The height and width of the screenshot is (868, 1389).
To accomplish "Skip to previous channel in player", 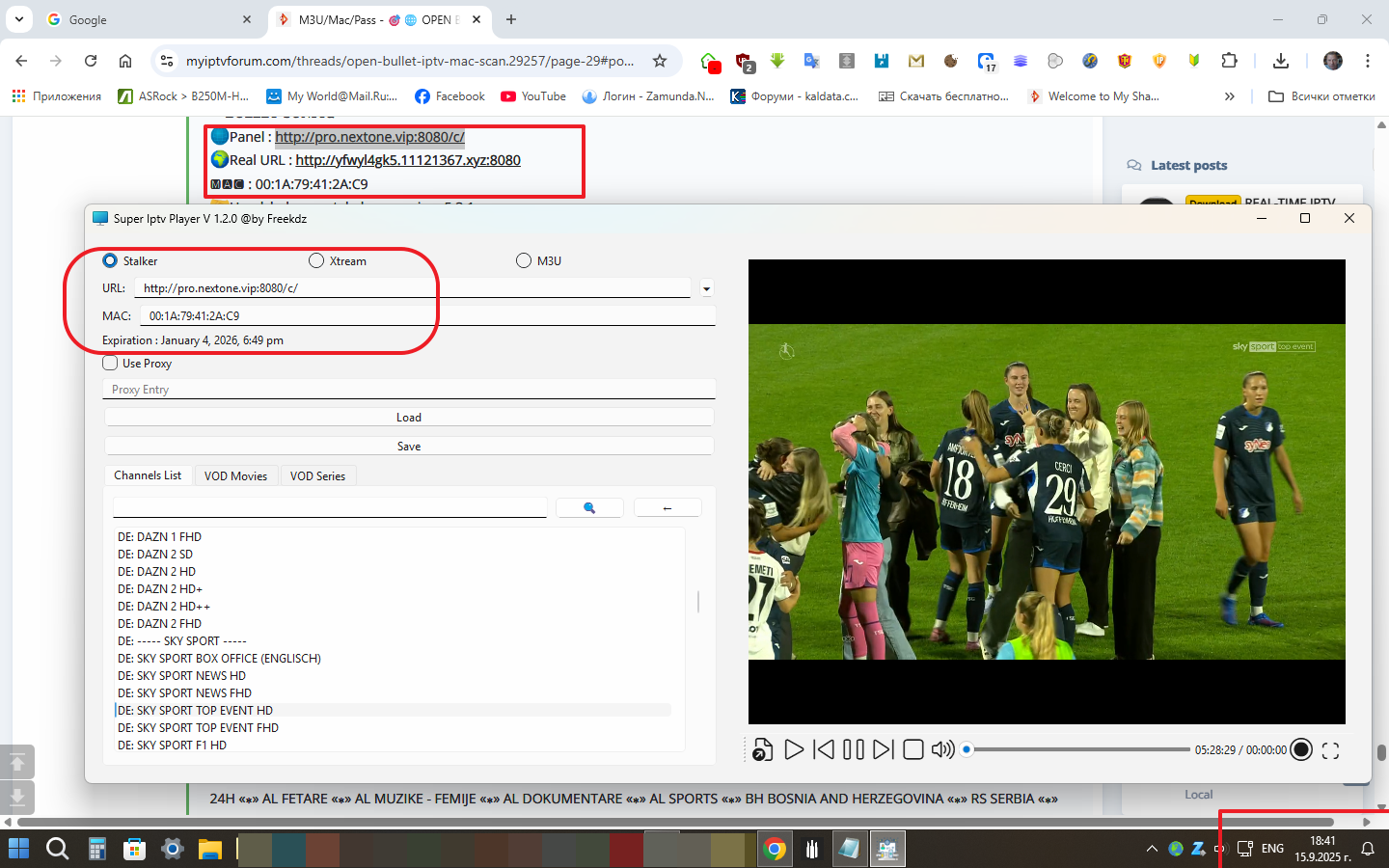I will point(824,749).
